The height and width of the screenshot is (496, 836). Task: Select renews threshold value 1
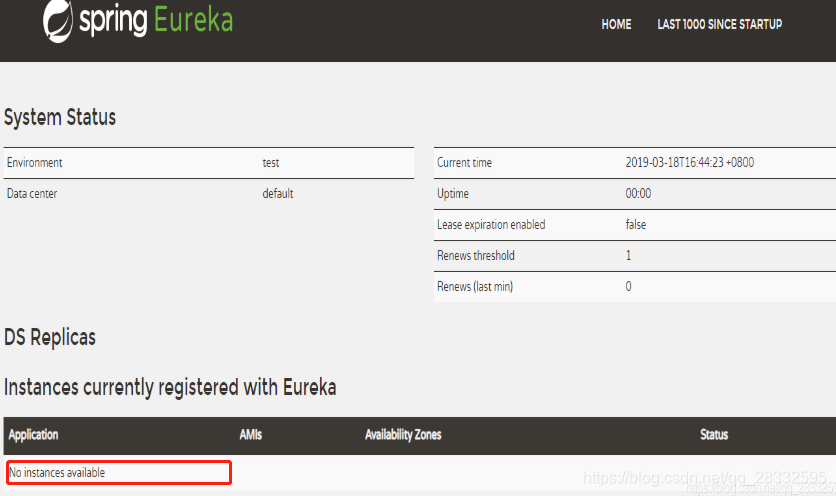click(628, 255)
